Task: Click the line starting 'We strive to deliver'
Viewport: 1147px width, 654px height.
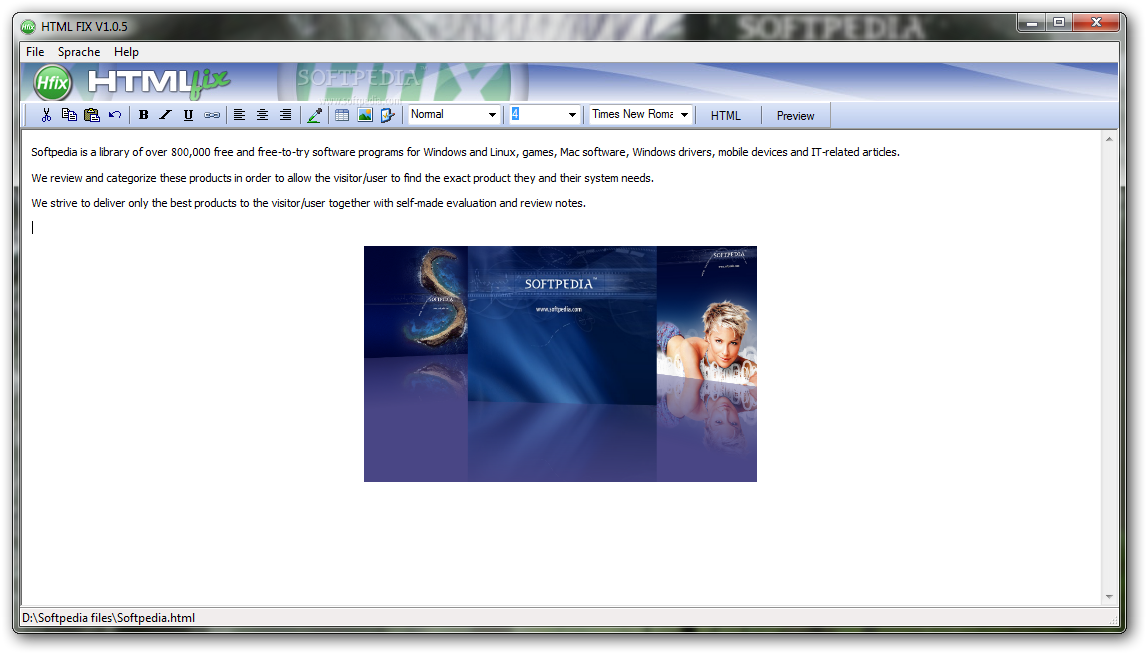Action: tap(308, 203)
